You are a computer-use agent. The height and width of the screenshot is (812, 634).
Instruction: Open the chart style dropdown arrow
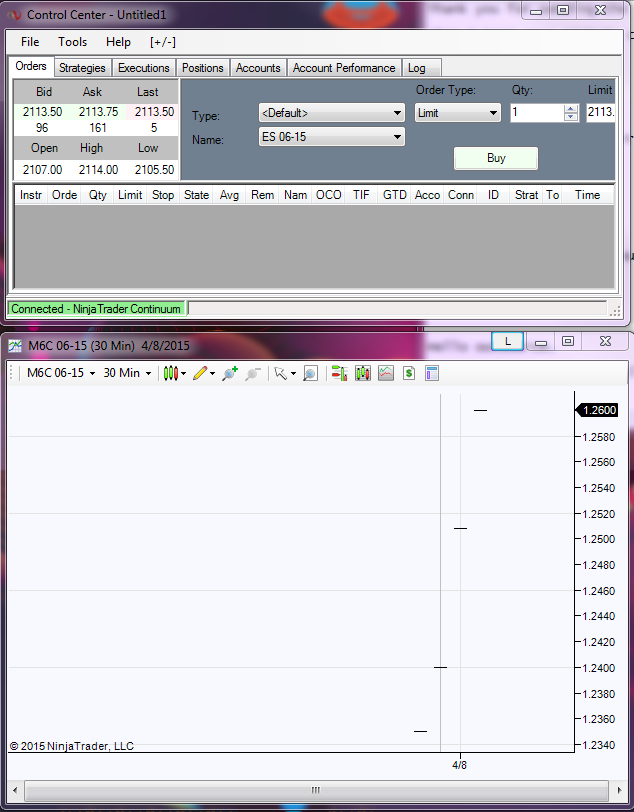183,373
